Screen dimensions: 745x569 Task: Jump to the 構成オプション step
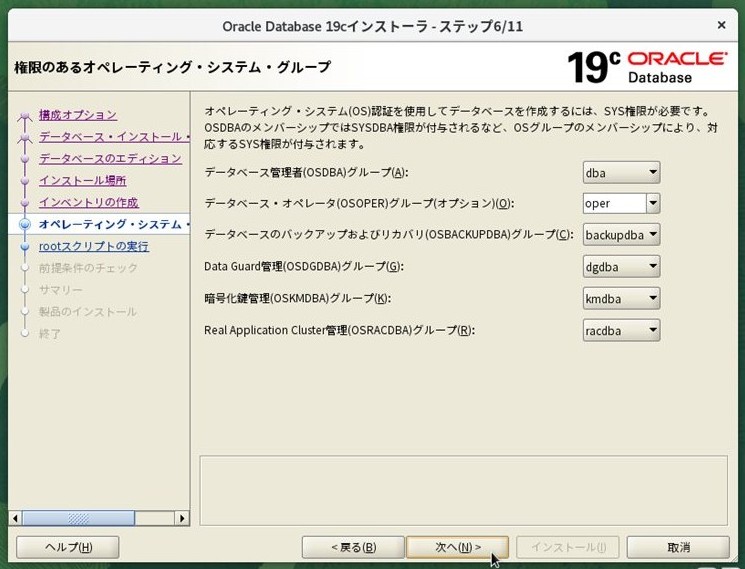tap(78, 114)
